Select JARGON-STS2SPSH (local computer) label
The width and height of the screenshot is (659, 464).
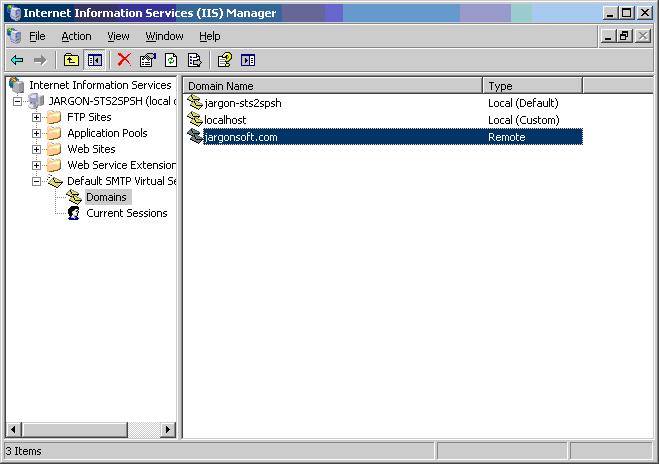tap(112, 101)
